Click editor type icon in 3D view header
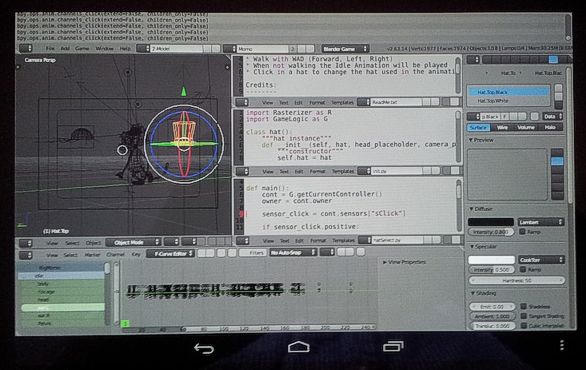 (26, 243)
